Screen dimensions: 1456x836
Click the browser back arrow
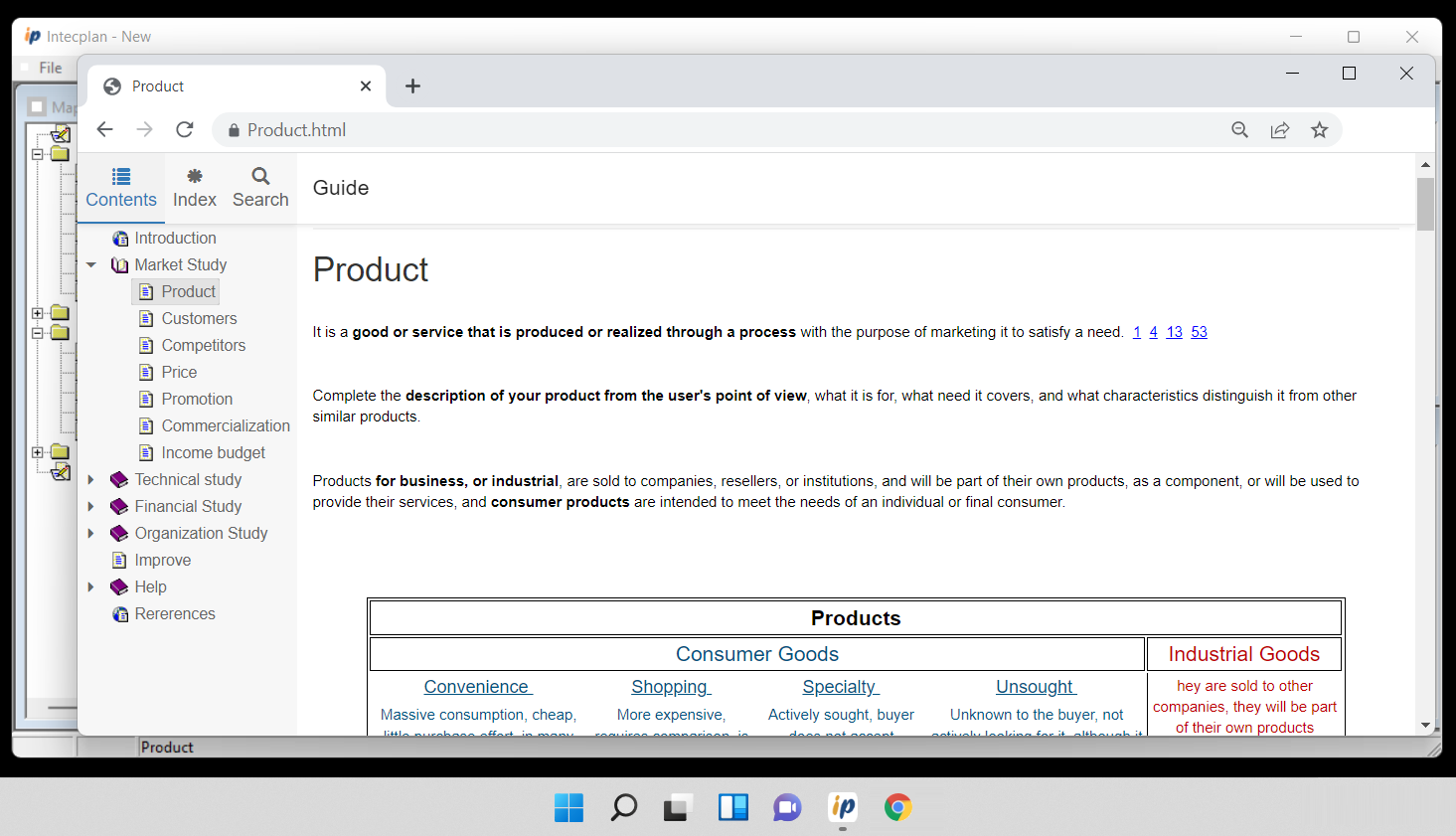104,129
